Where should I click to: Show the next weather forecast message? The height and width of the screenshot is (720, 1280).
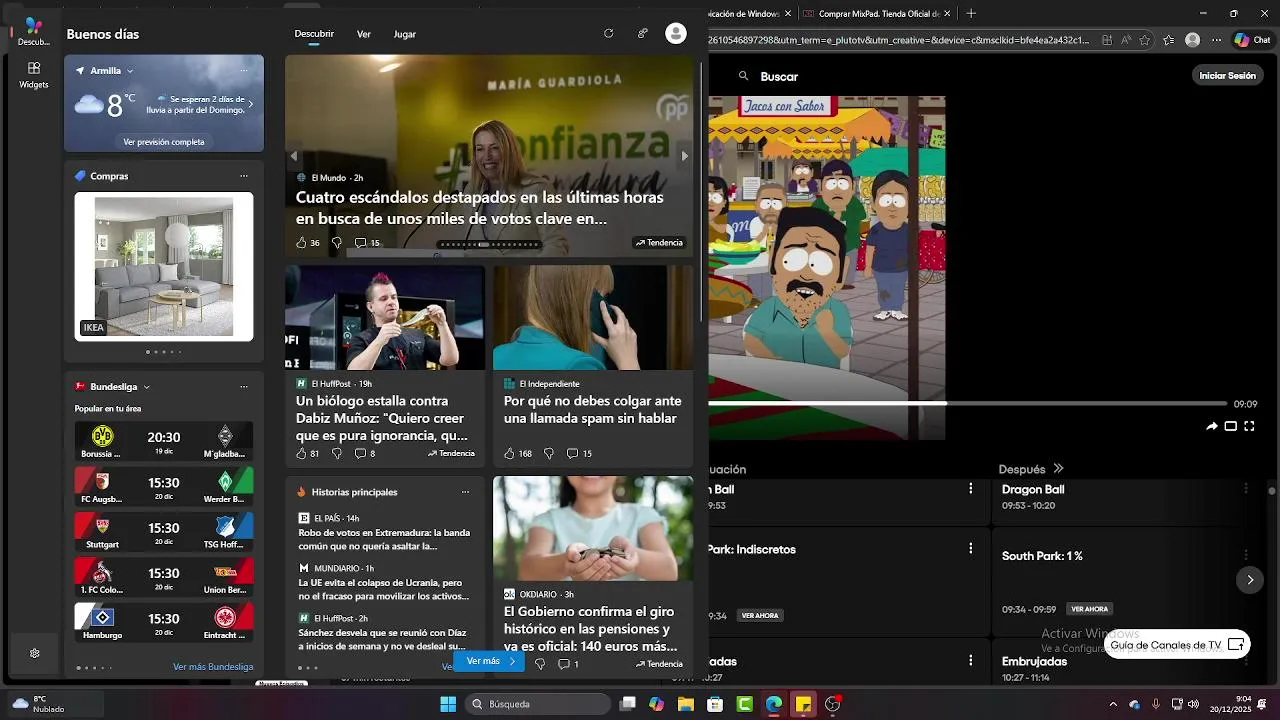(x=250, y=105)
